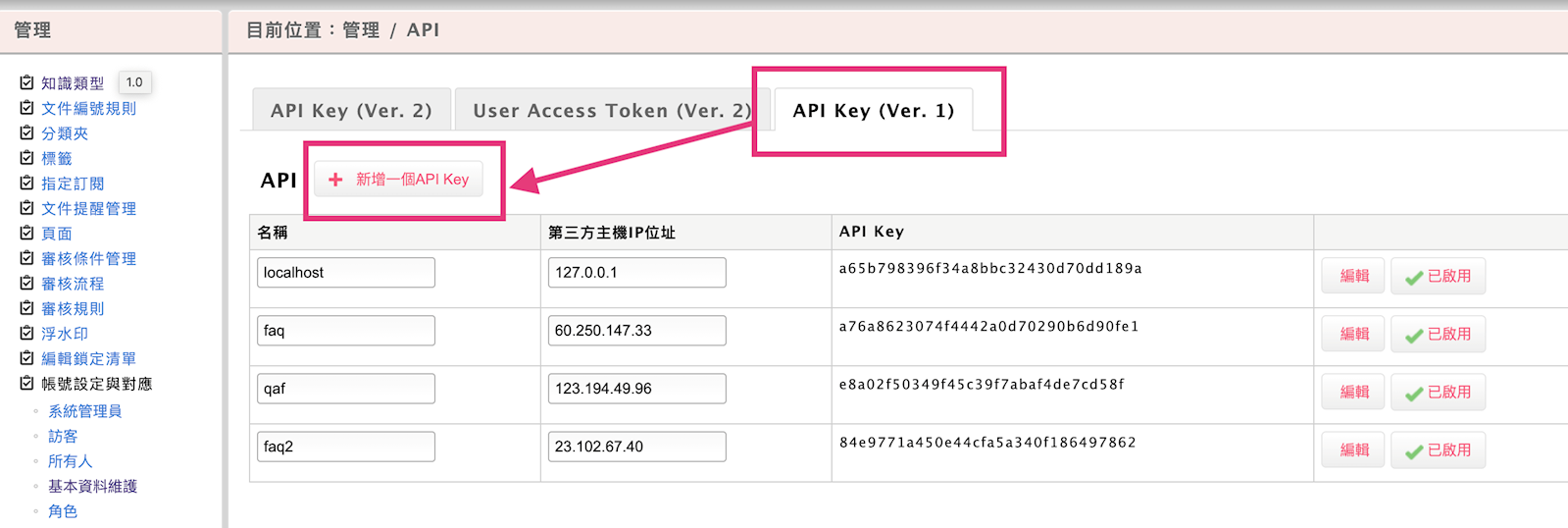
Task: Toggle 已啟用 status for faq key
Action: click(1438, 335)
